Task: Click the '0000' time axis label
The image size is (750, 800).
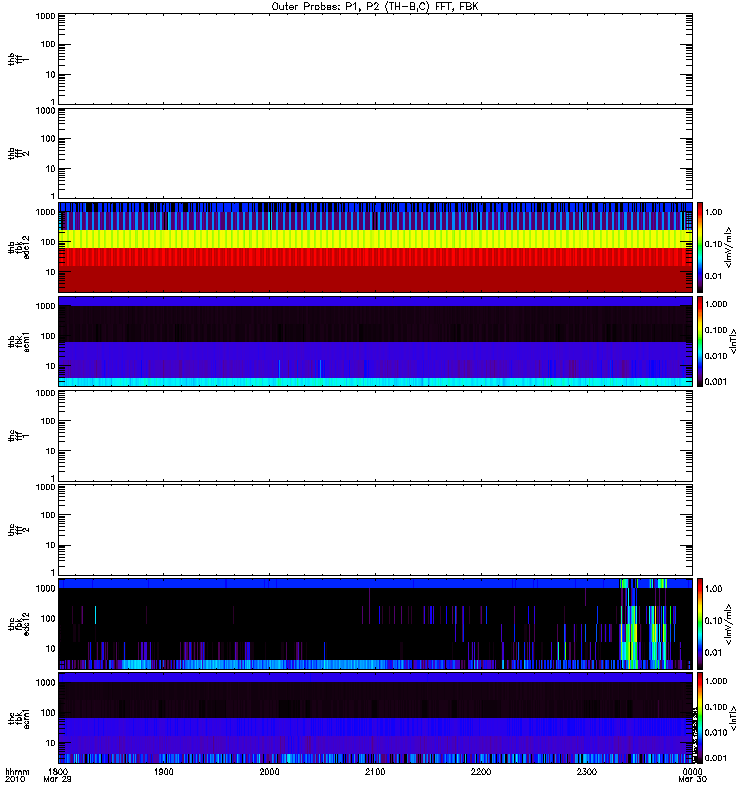Action: tap(692, 771)
